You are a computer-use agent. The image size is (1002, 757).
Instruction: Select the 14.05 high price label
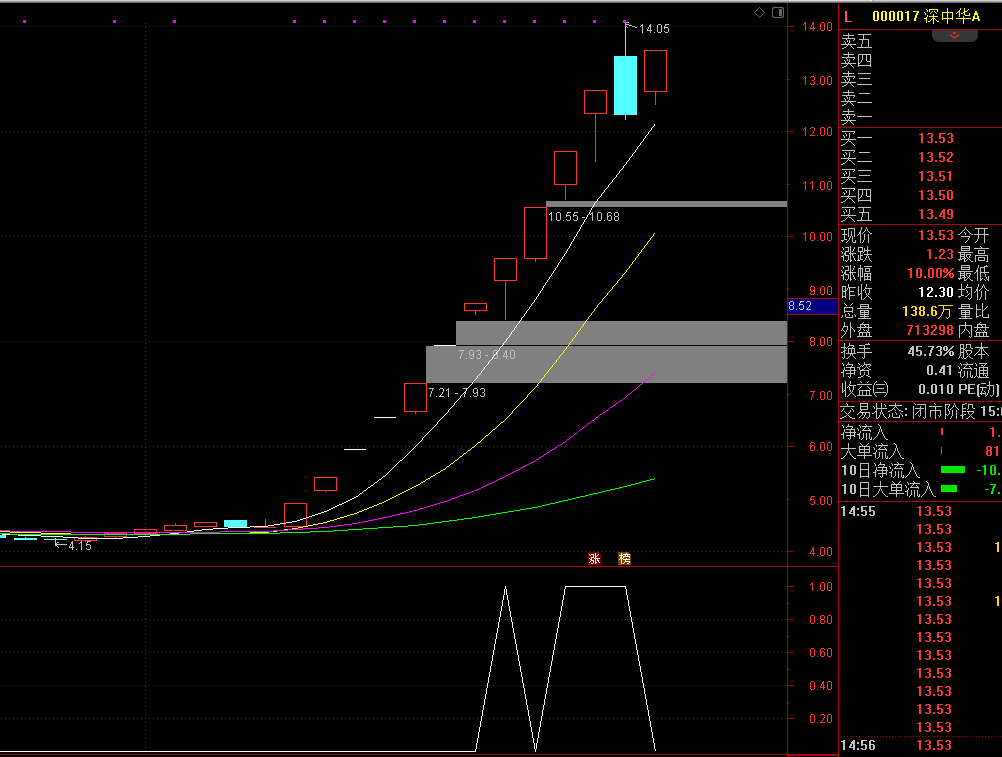click(x=654, y=29)
